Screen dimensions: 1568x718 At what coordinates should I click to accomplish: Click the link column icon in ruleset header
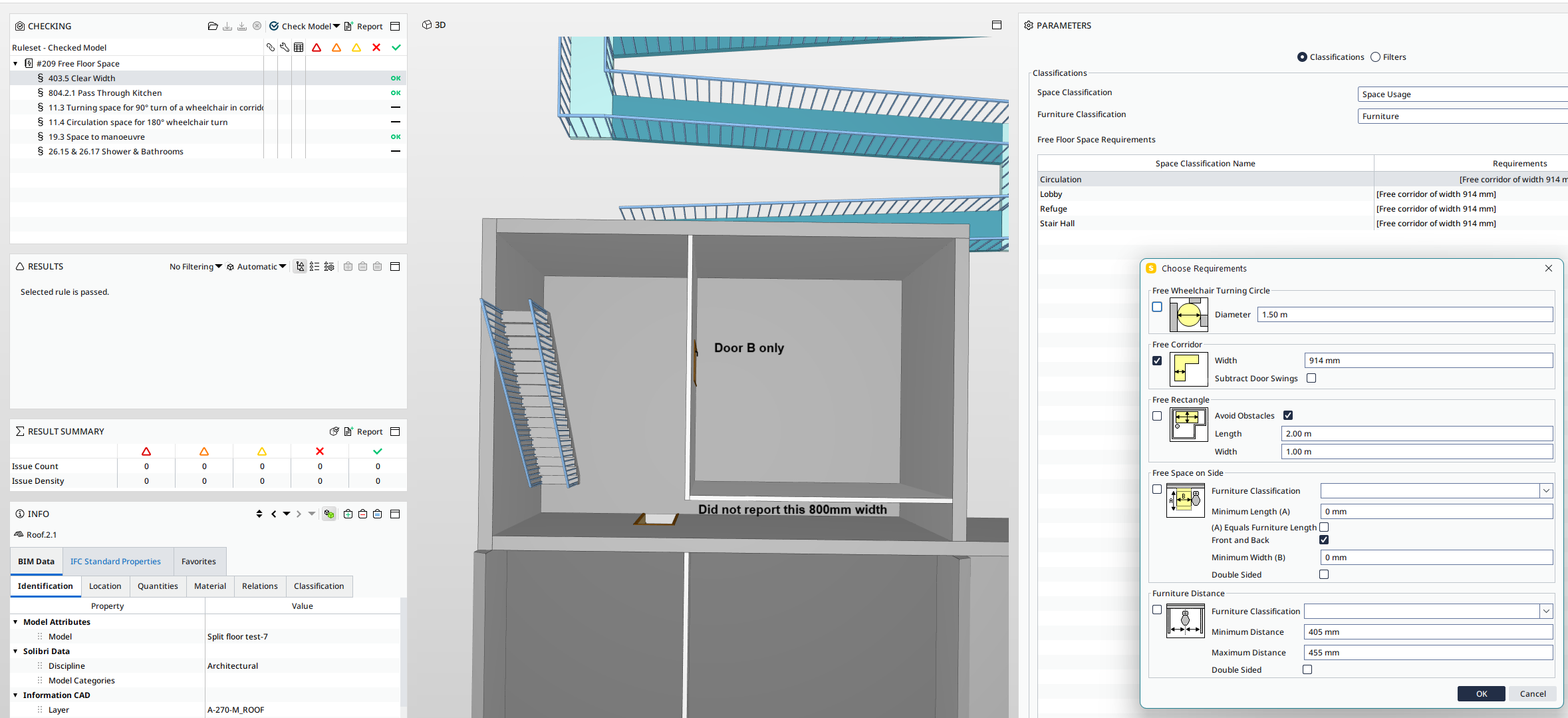271,47
